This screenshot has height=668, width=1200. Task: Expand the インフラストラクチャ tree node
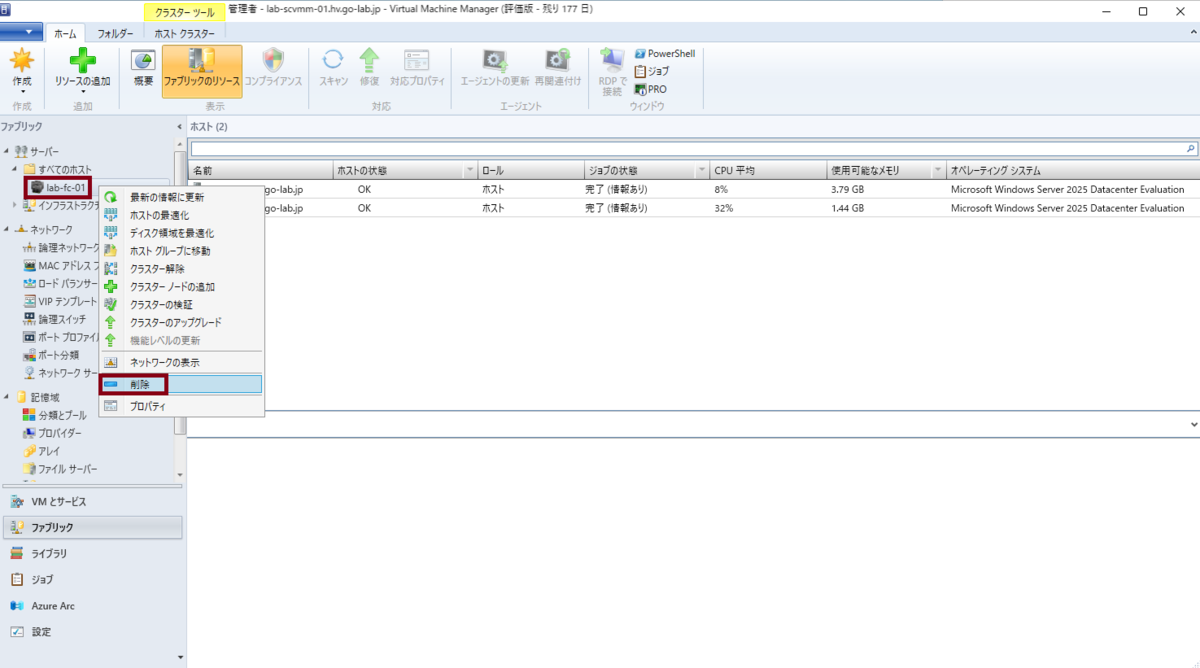(x=15, y=205)
